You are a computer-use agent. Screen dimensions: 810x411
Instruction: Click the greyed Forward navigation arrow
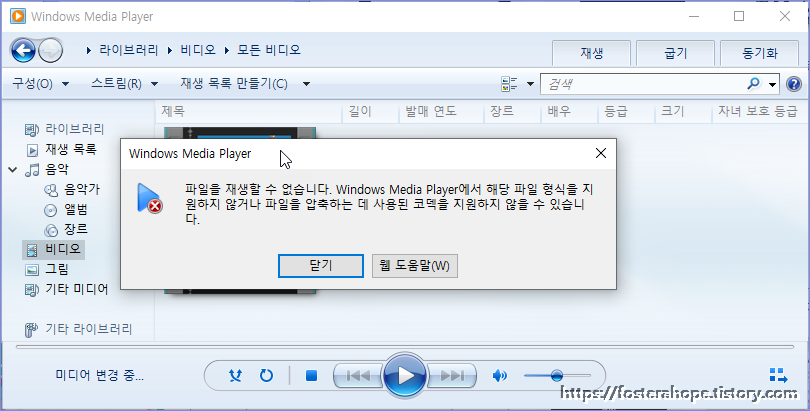pos(51,51)
